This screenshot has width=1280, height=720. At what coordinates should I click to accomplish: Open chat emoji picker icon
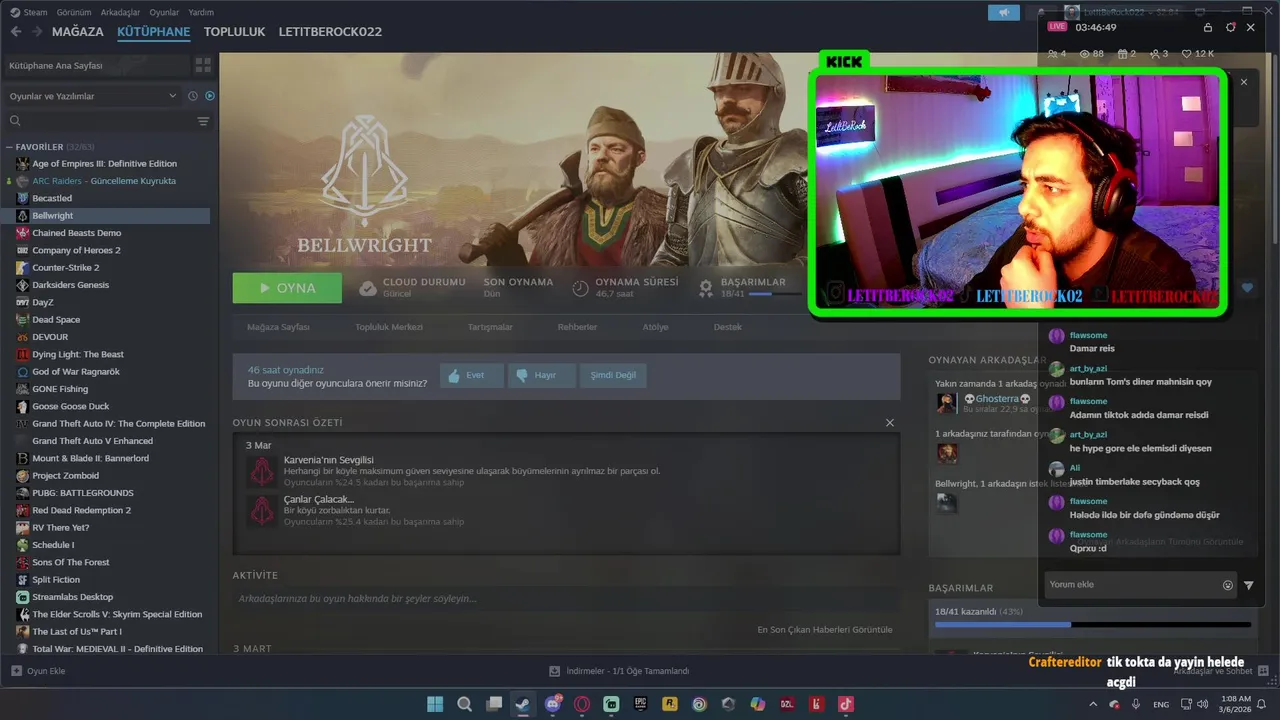(x=1228, y=585)
